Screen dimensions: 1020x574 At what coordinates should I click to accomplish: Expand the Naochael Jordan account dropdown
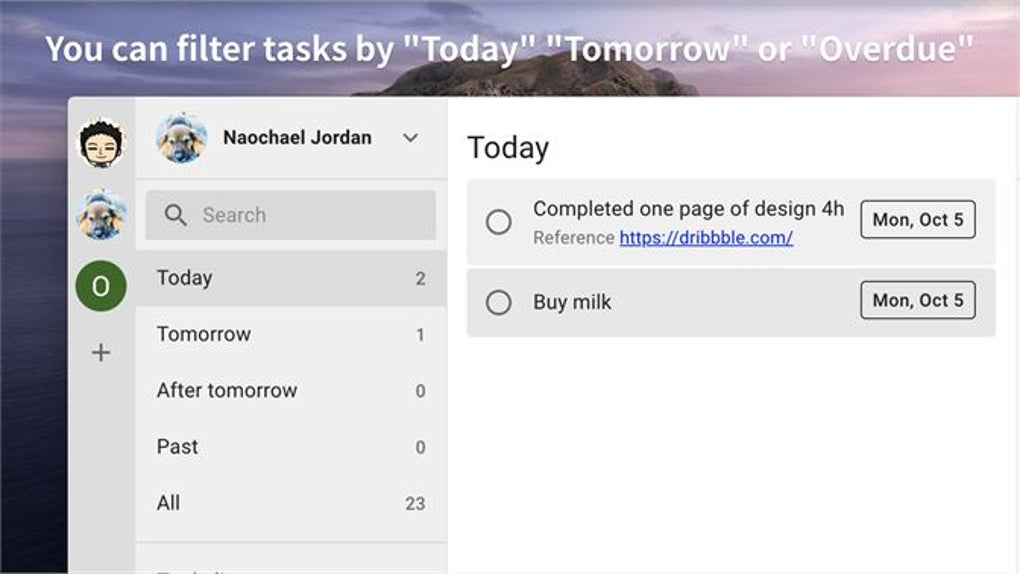tap(410, 138)
